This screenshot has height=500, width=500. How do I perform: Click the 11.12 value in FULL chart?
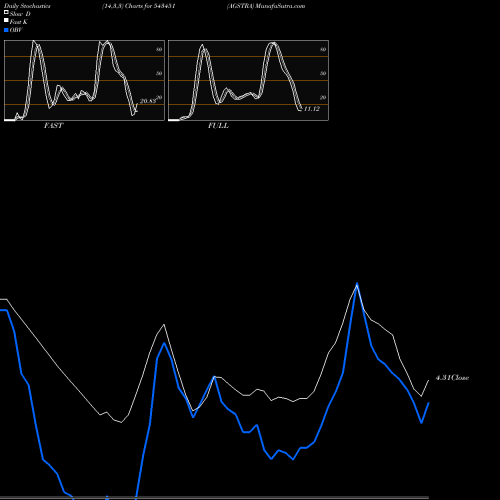(x=312, y=109)
